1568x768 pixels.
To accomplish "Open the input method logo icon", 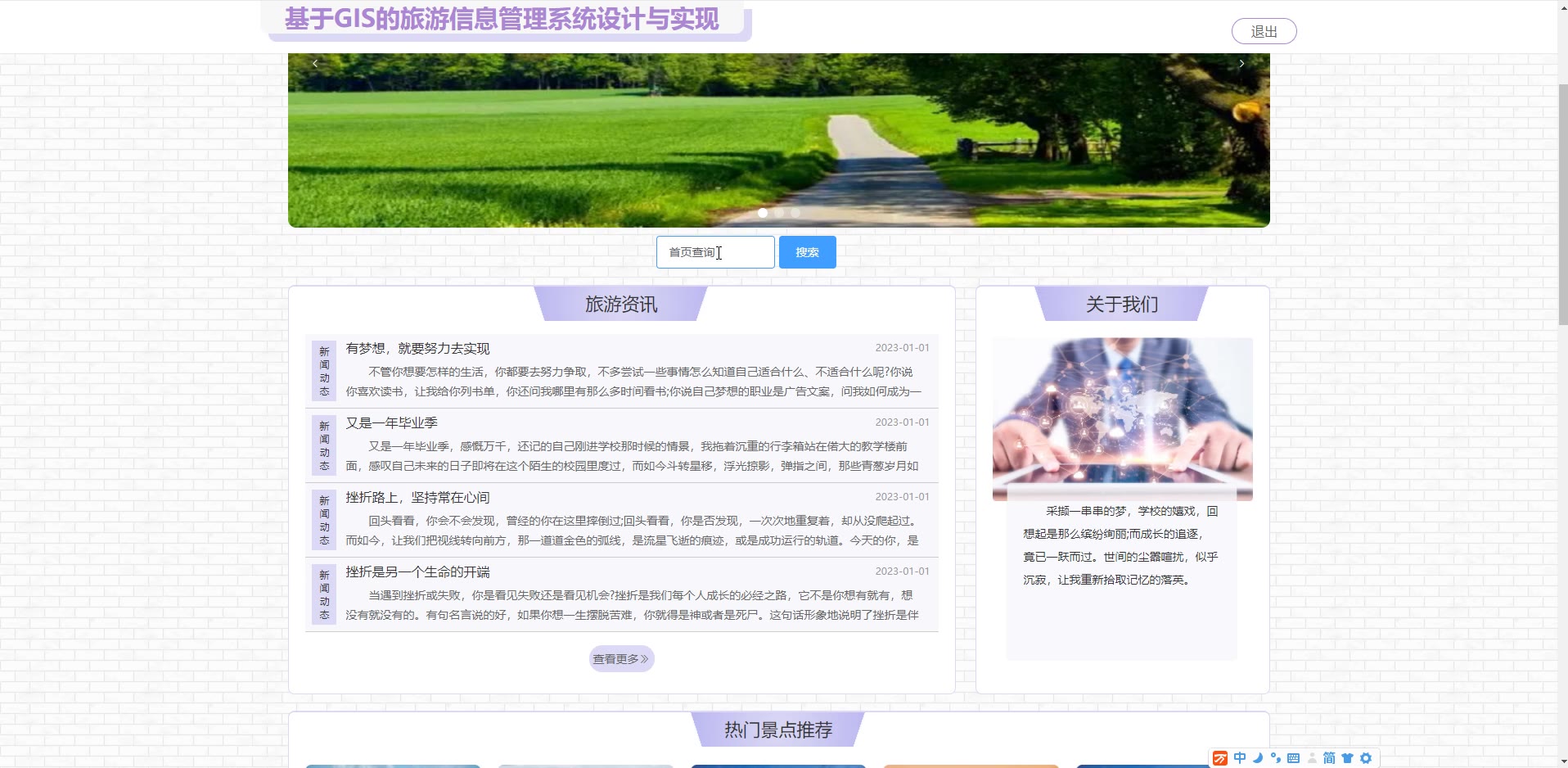I will click(1220, 758).
